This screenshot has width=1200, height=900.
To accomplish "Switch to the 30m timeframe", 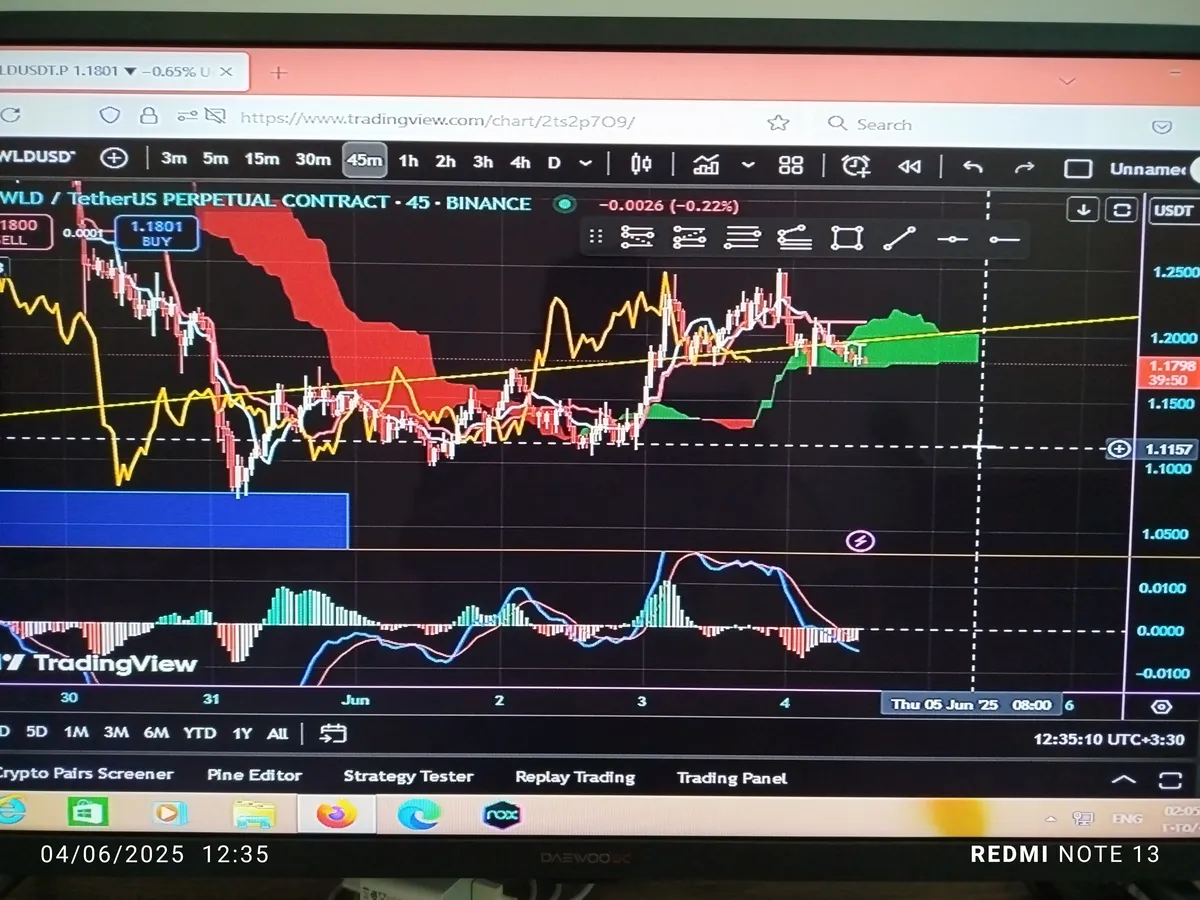I will click(x=312, y=159).
